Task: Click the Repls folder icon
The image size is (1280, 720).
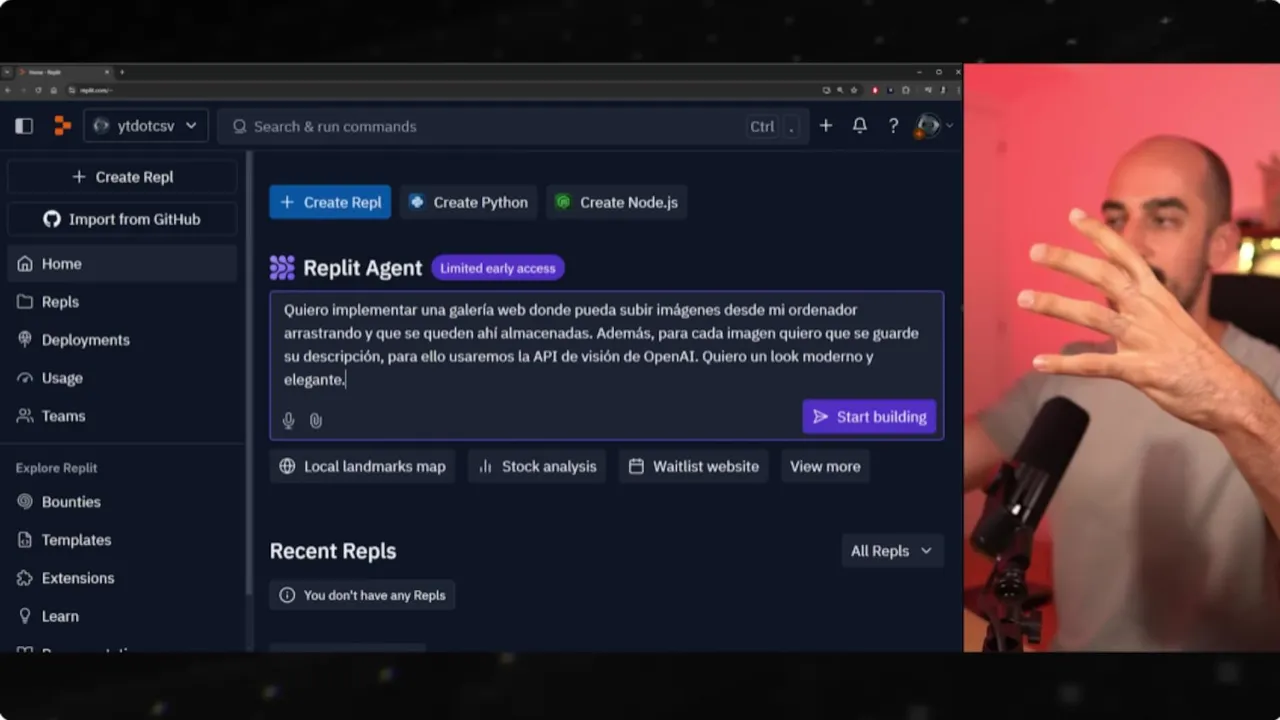Action: point(25,302)
